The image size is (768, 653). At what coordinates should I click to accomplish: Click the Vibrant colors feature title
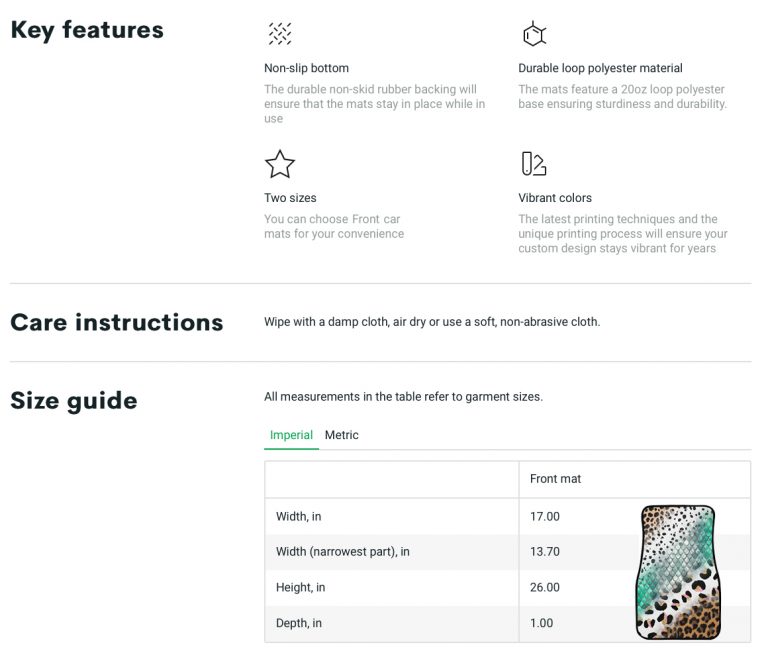pyautogui.click(x=555, y=198)
